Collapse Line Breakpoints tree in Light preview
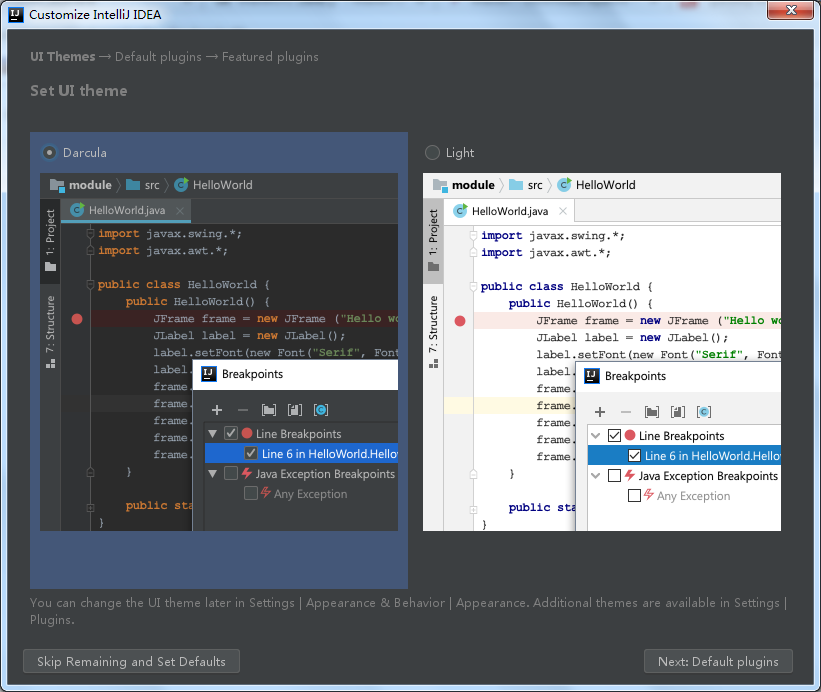Screen dimensions: 821x692 tap(596, 436)
